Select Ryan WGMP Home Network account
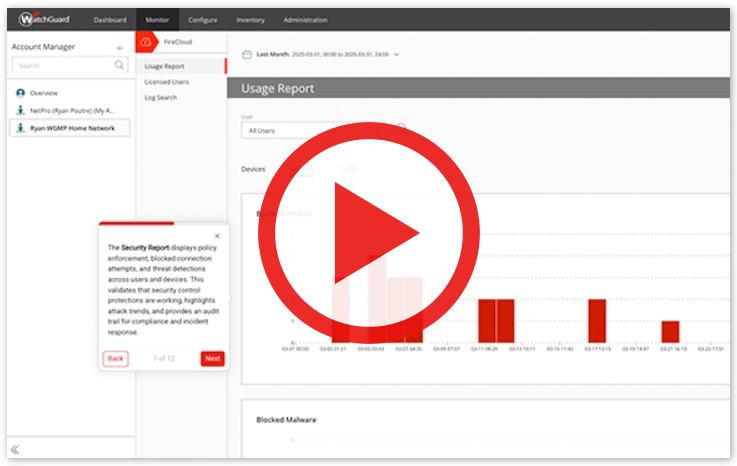This screenshot has width=737, height=466. pos(70,128)
